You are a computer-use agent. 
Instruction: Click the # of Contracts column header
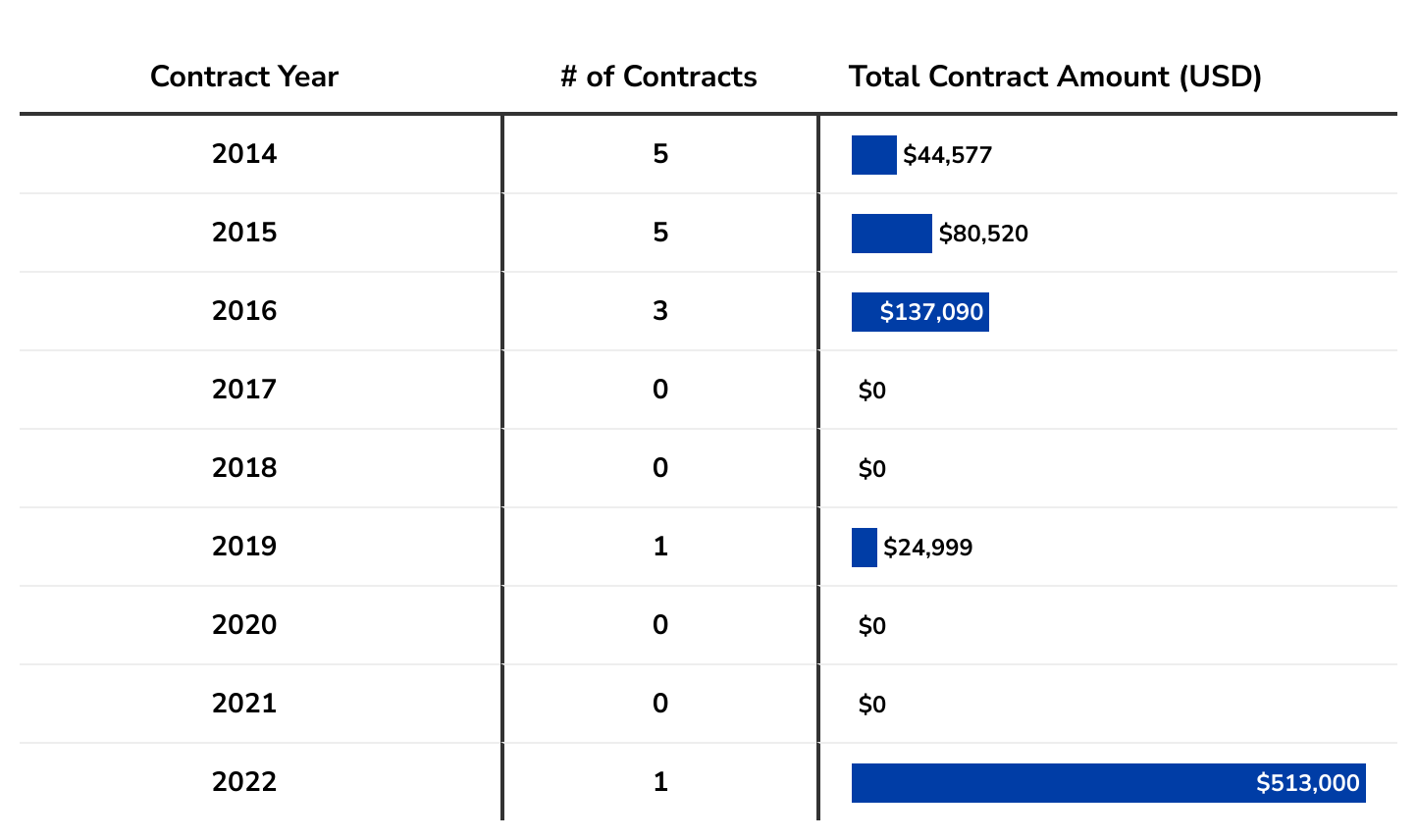658,77
